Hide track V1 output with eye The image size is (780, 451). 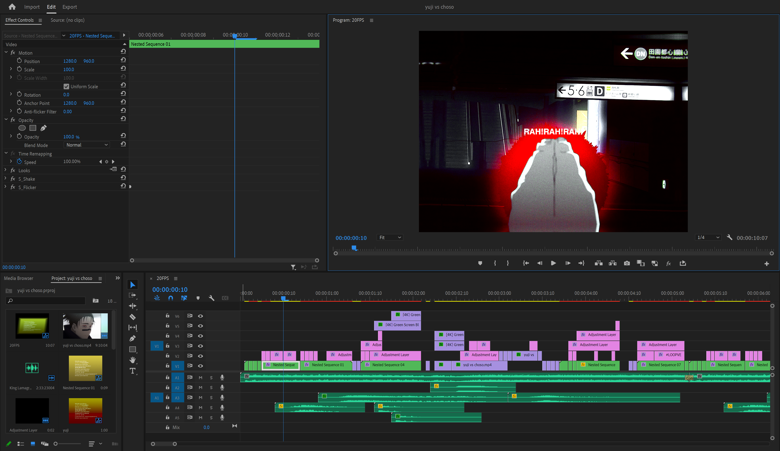pos(200,365)
